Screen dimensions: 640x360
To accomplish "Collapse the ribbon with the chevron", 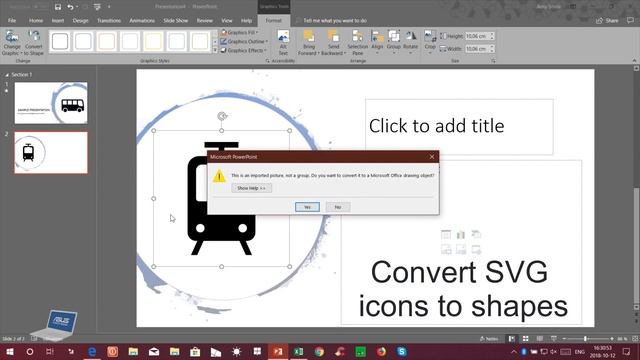I will pyautogui.click(x=634, y=60).
